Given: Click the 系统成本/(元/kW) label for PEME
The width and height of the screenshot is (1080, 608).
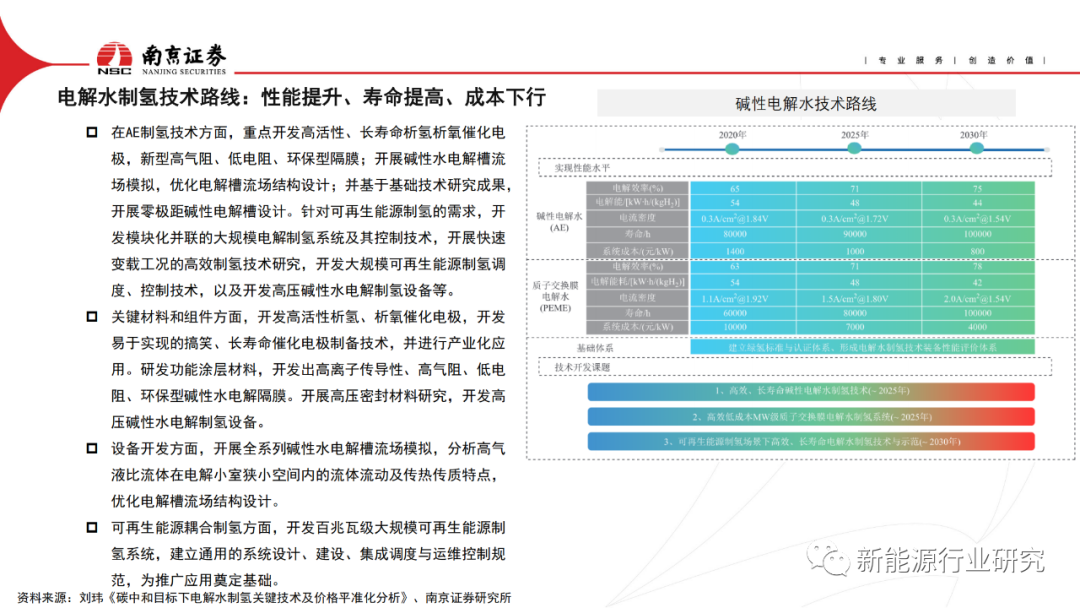Looking at the screenshot, I should tap(636, 327).
